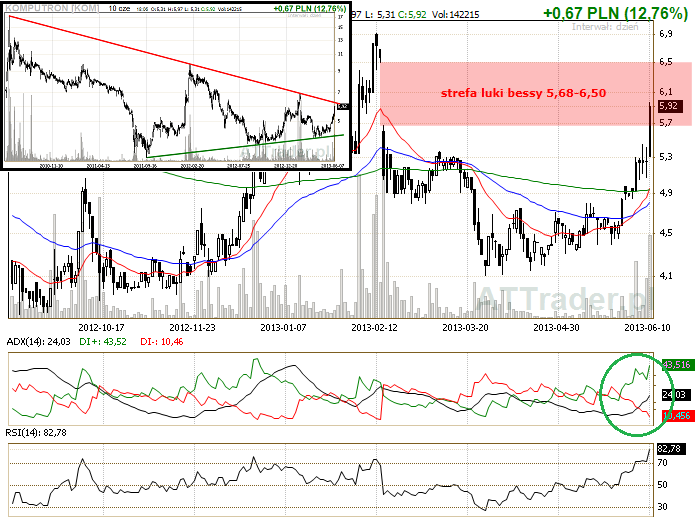This screenshot has height=522, width=700.
Task: Click the 4,5 price axis label
Action: point(666,233)
